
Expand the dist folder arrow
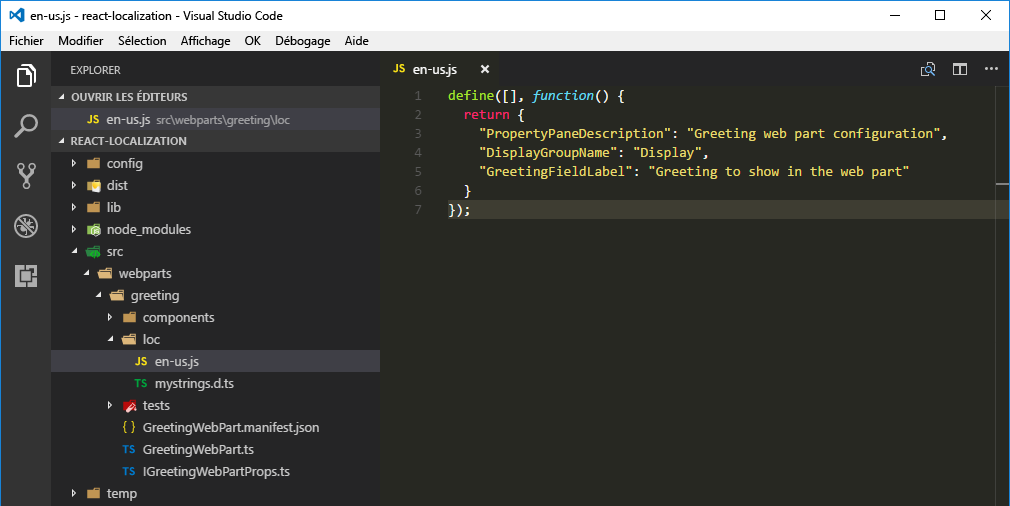click(73, 185)
